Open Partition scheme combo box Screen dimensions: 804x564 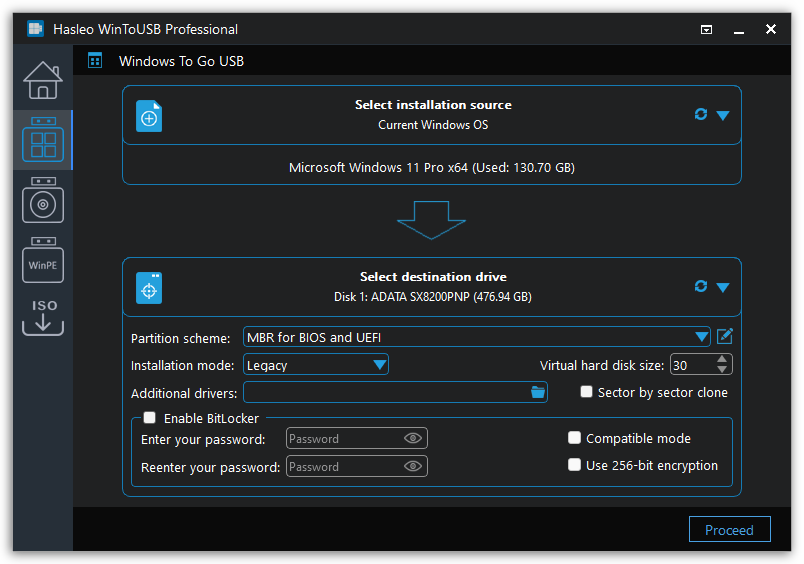[x=477, y=337]
